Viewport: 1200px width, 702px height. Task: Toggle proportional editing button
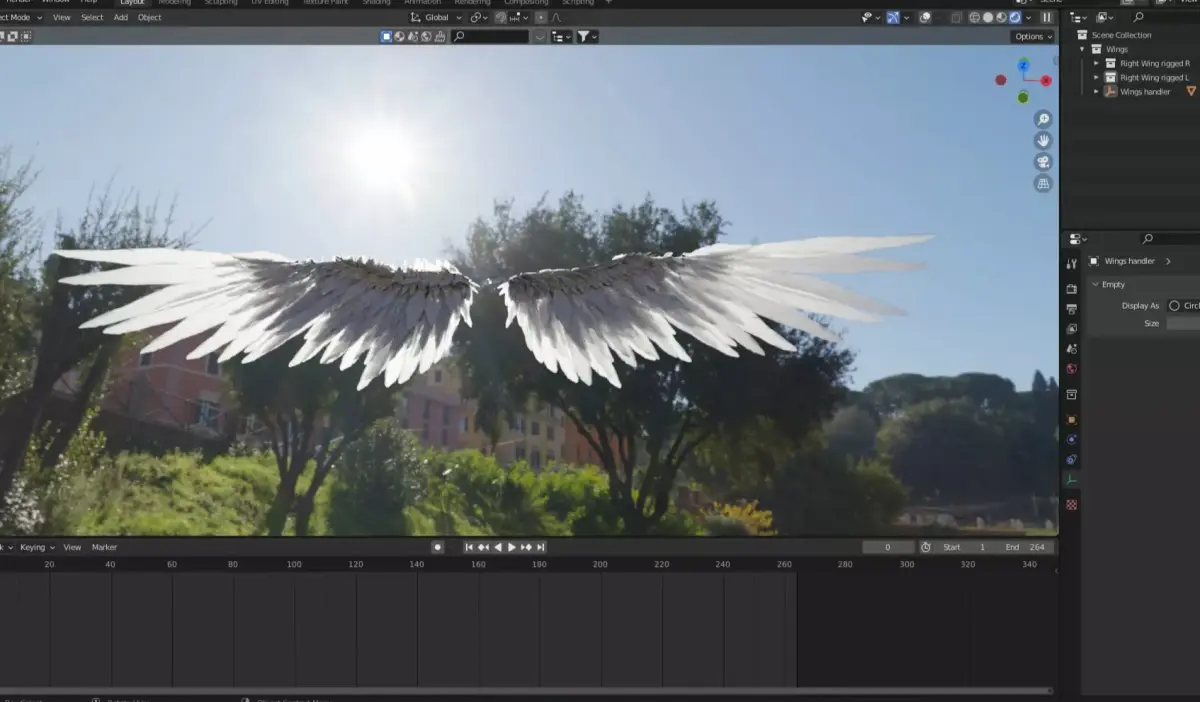pyautogui.click(x=541, y=17)
